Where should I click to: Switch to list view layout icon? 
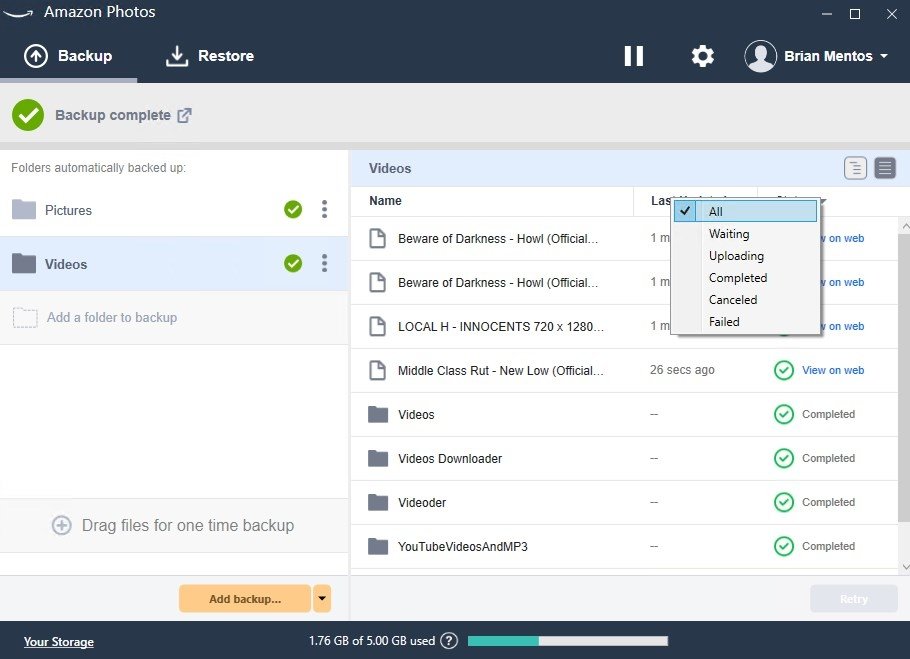[x=885, y=168]
